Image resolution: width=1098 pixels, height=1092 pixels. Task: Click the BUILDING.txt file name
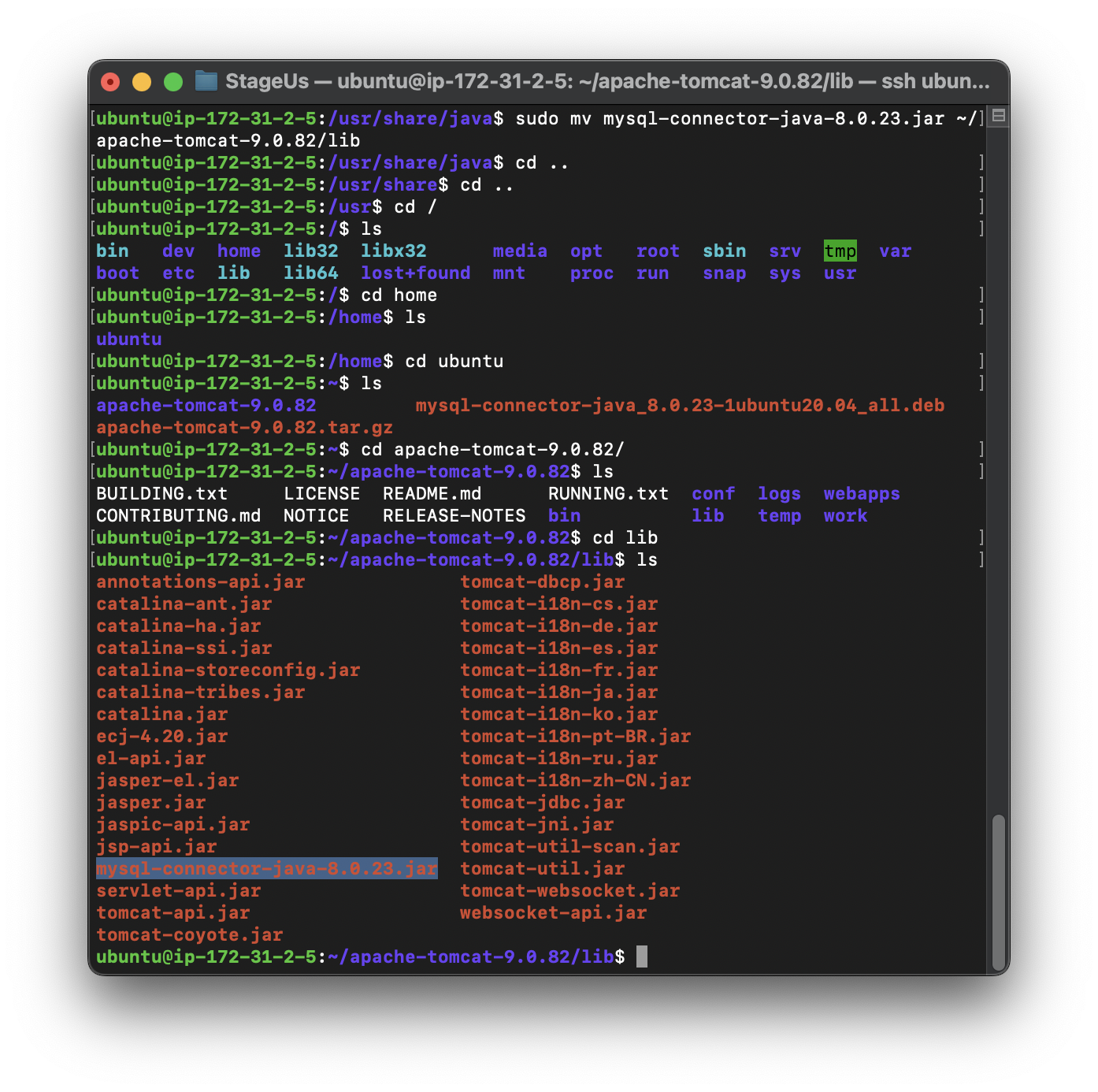(162, 494)
